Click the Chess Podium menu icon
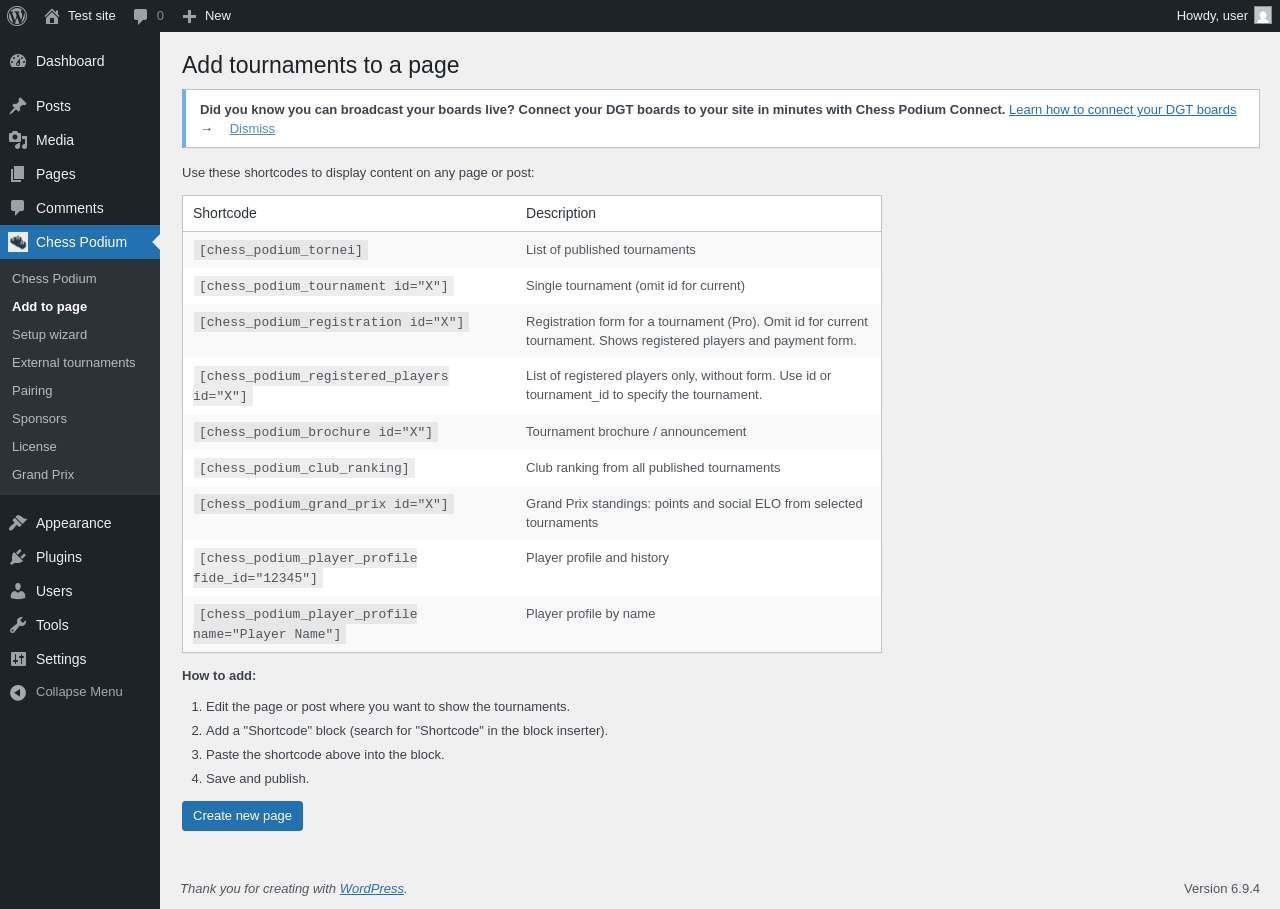 point(18,242)
